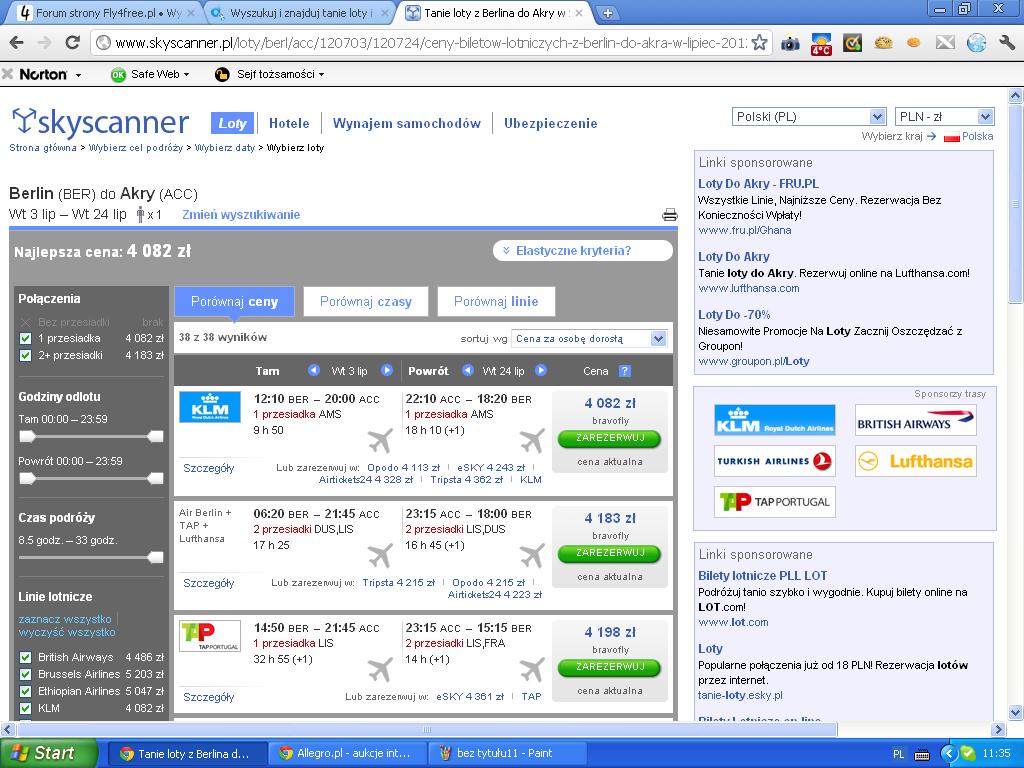
Task: Open Turkish Airlines sponsor logo
Action: click(775, 461)
